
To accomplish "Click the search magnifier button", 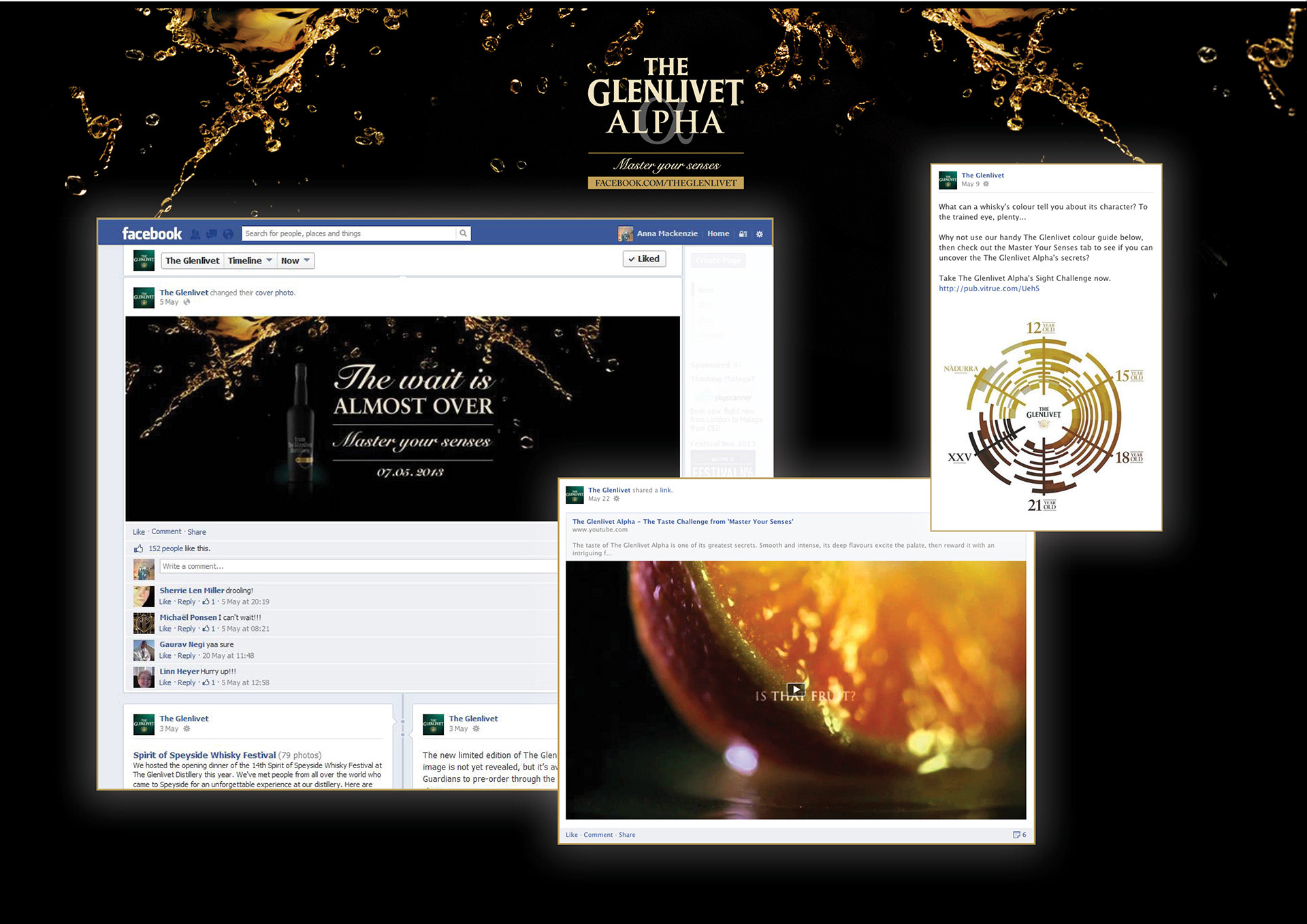I will click(463, 233).
